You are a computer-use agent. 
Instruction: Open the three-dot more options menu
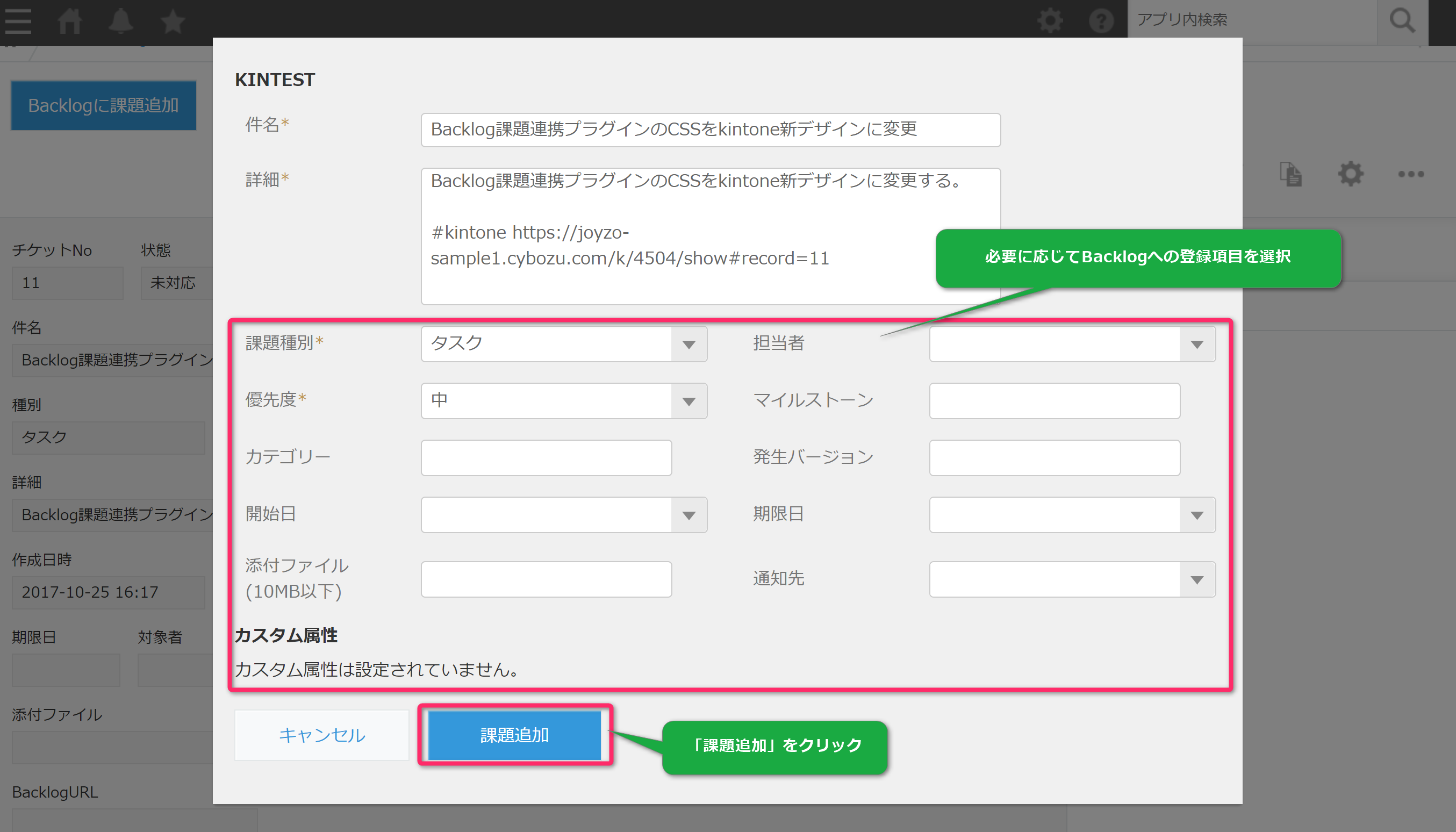(x=1411, y=174)
